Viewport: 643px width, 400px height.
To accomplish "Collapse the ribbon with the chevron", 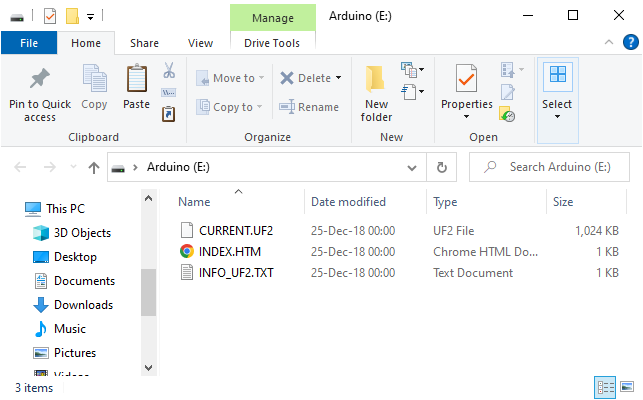I will click(x=609, y=42).
